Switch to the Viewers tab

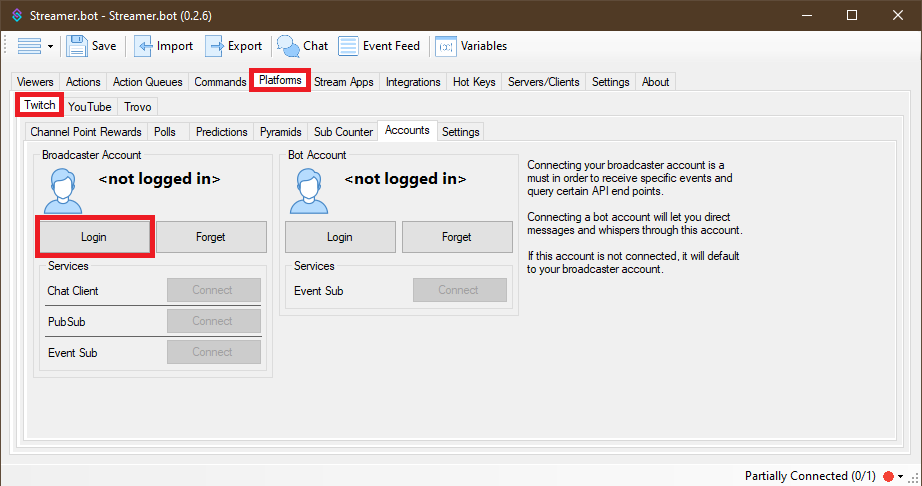[x=35, y=82]
